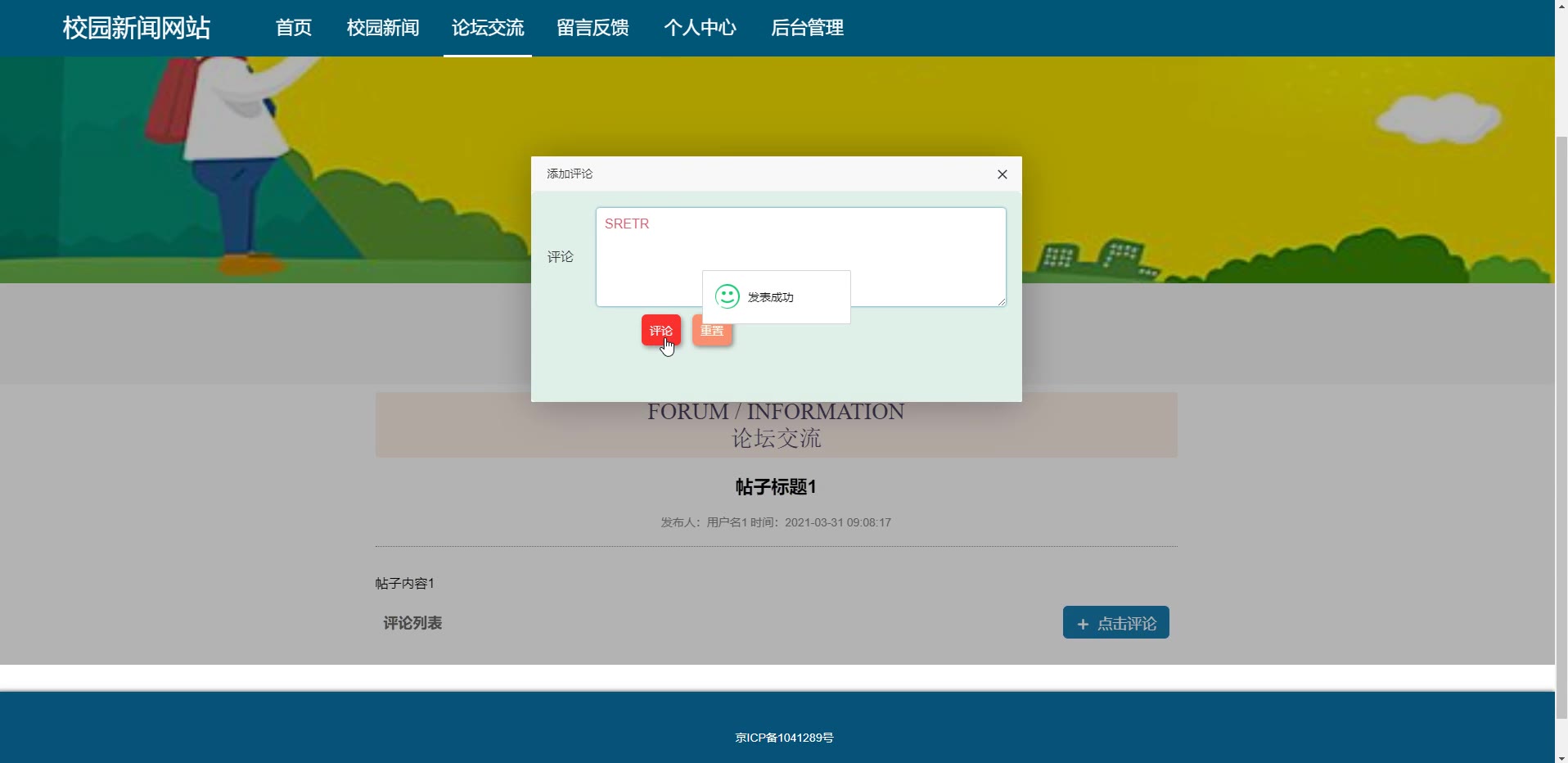This screenshot has height=763, width=1568.
Task: Go to 校园新闻 in the nav bar
Action: pos(383,28)
